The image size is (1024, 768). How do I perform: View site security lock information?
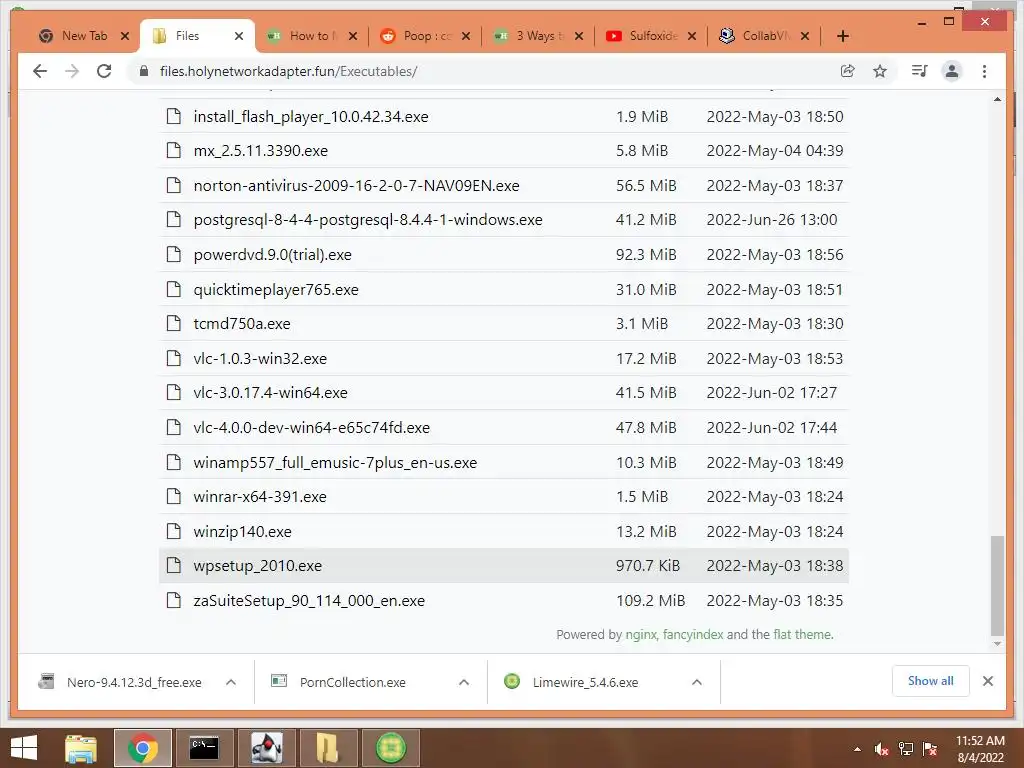(x=144, y=71)
